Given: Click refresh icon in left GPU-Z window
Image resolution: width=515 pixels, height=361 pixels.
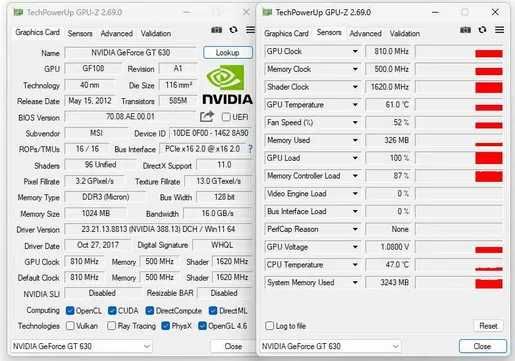Looking at the screenshot, I should click(x=233, y=30).
